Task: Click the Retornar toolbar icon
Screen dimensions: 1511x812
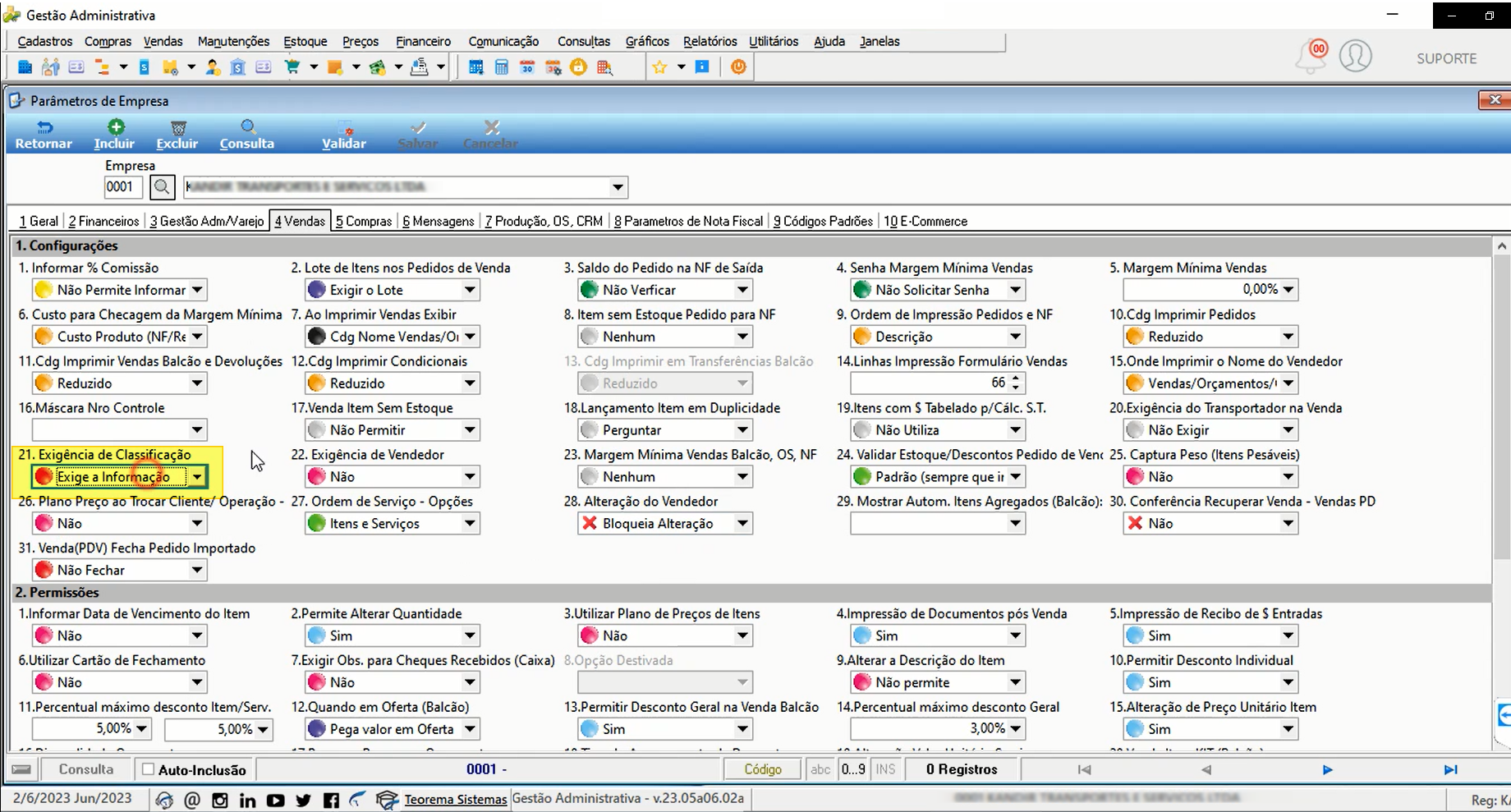Action: 44,127
